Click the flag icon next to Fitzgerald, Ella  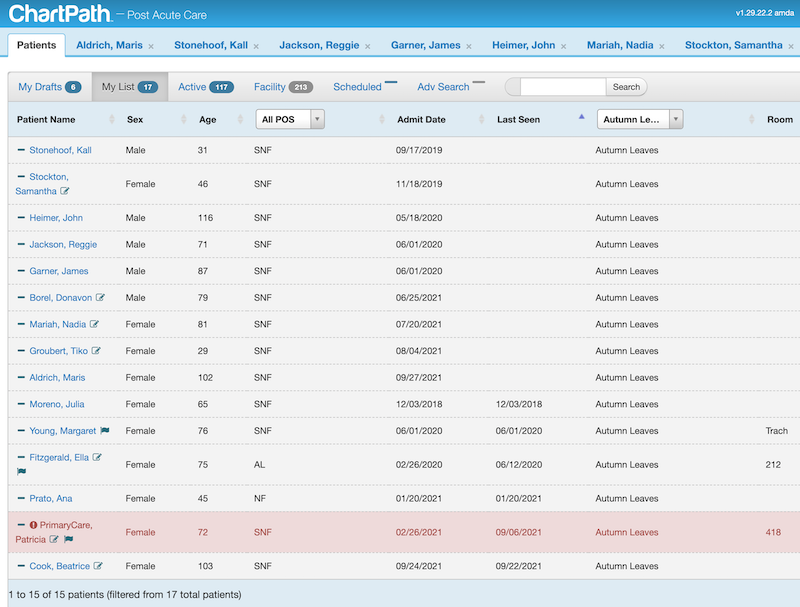click(x=20, y=470)
